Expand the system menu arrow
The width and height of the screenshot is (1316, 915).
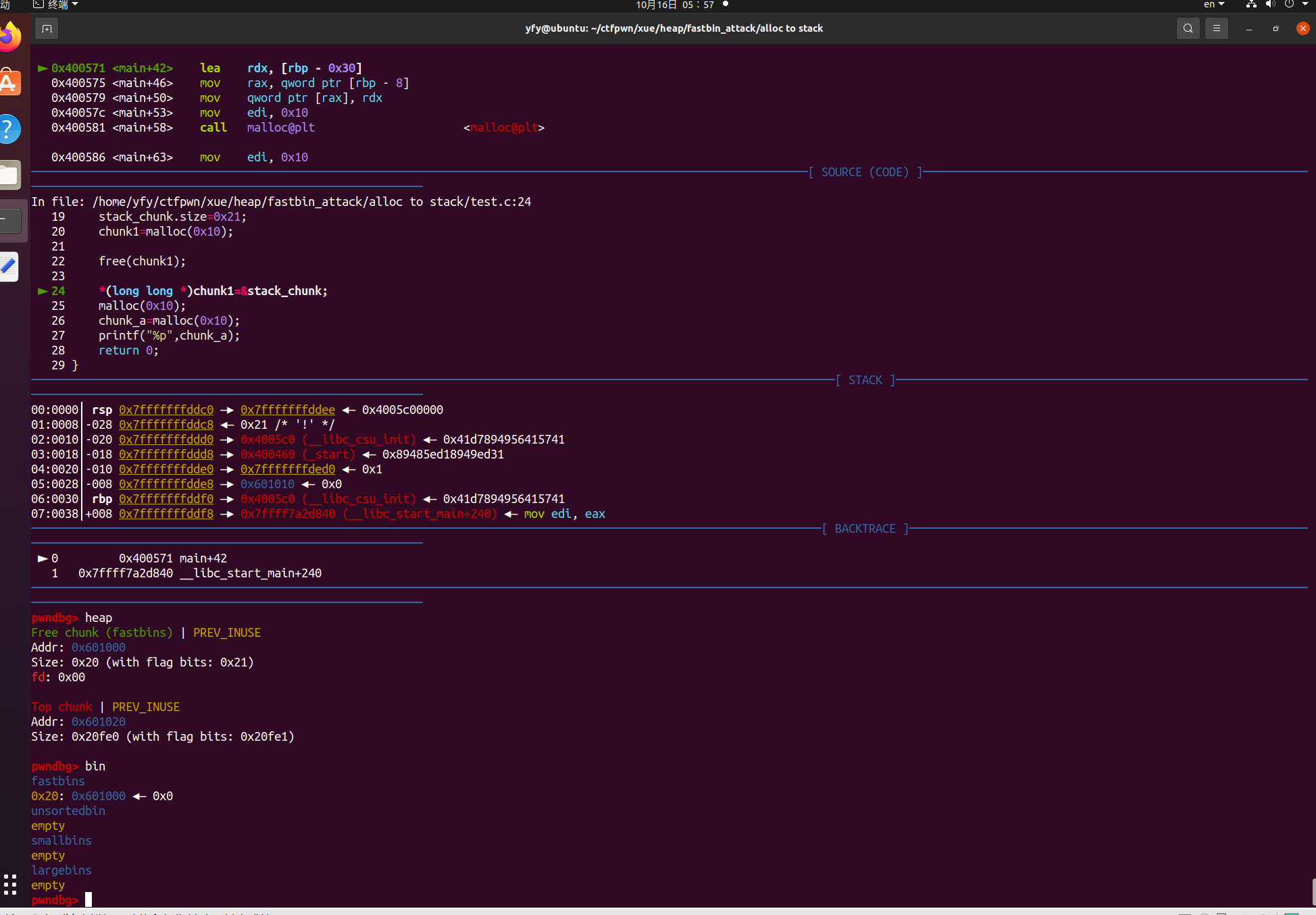click(x=1305, y=5)
